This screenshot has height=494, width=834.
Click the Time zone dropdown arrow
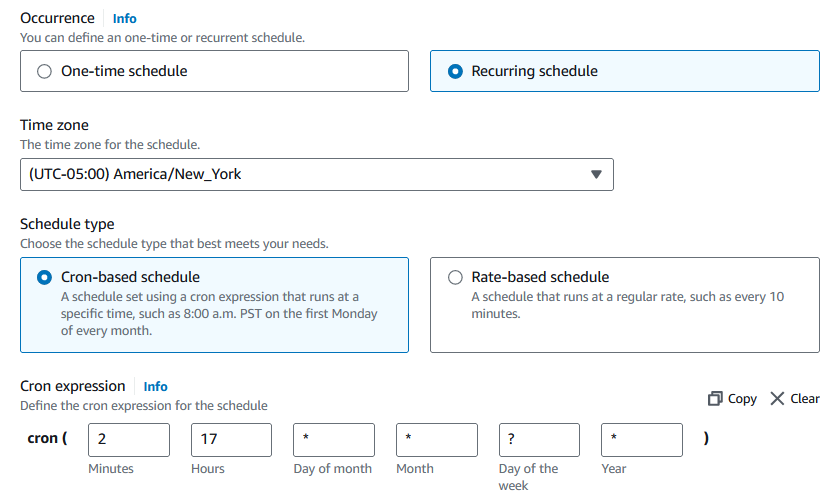click(596, 174)
